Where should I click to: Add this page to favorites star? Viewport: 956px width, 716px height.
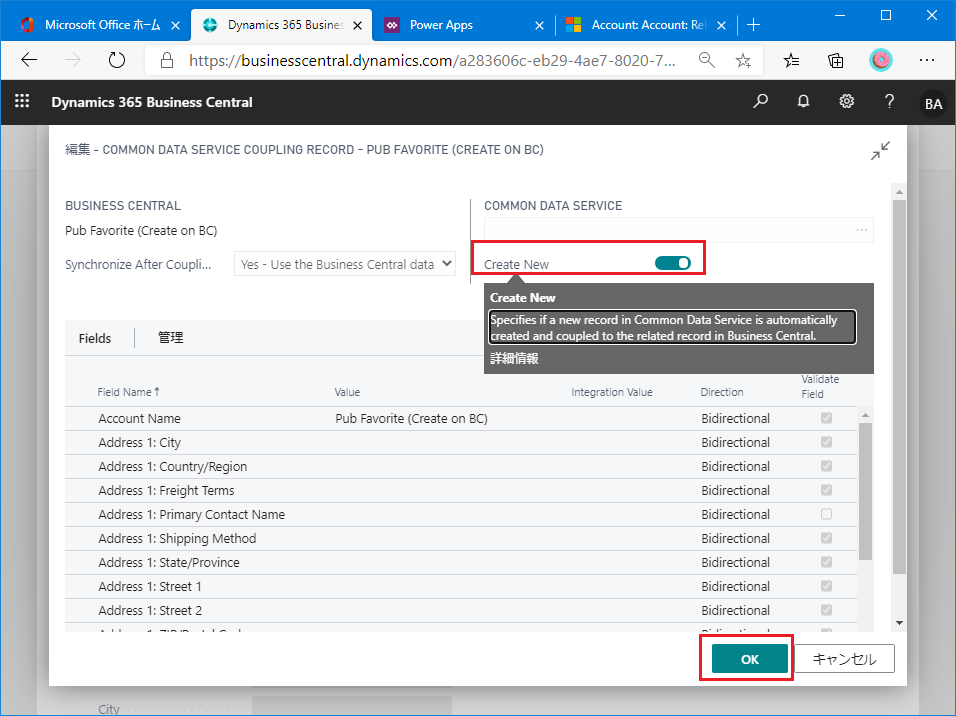point(743,60)
